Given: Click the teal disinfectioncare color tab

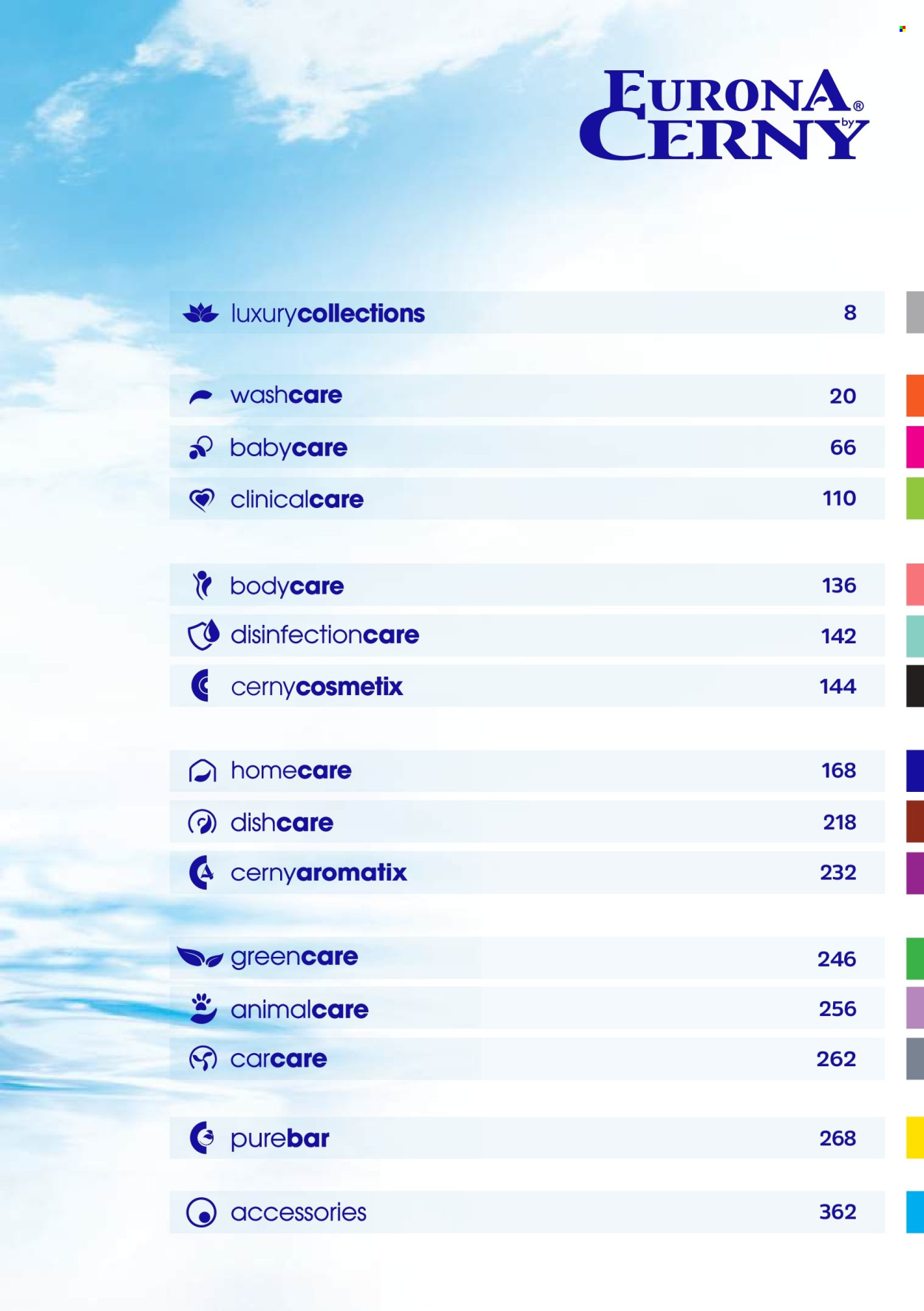Looking at the screenshot, I should pos(915,636).
